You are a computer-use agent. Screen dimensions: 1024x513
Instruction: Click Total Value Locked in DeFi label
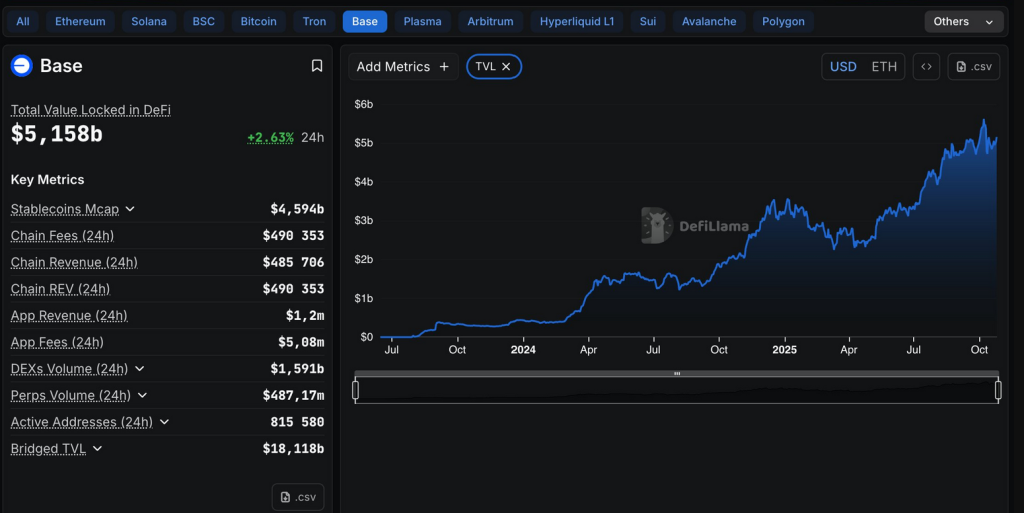pos(91,110)
